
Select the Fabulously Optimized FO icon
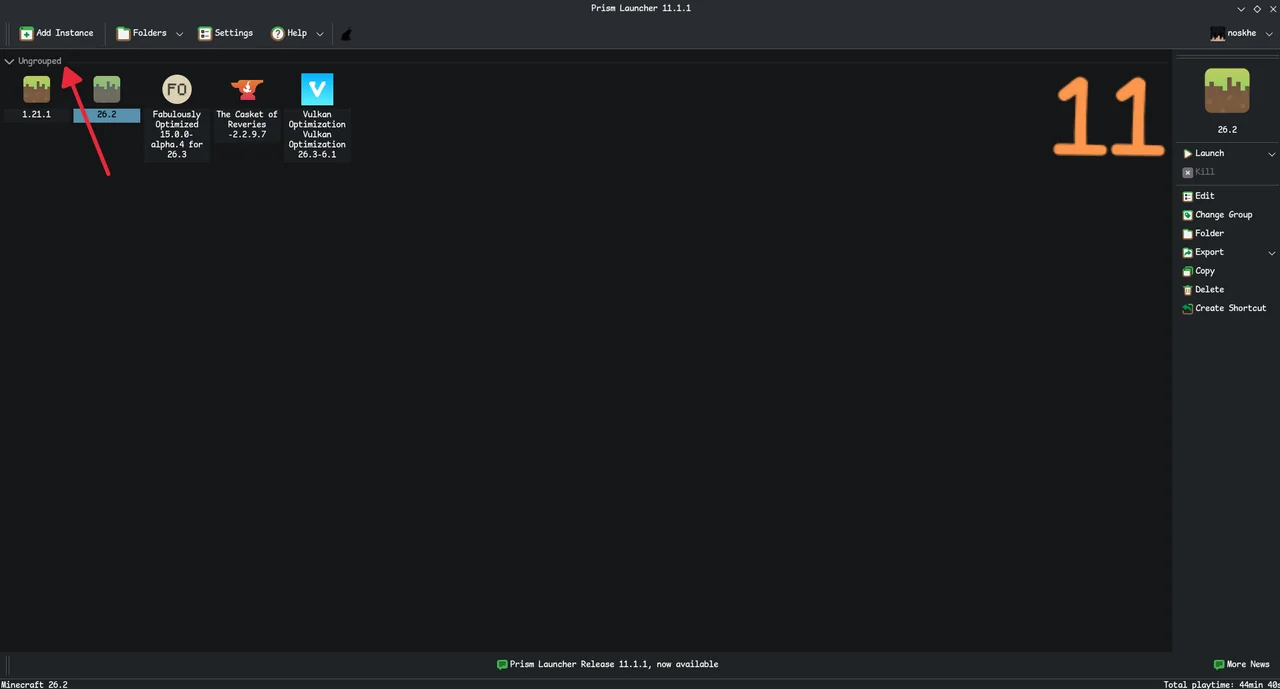(177, 89)
